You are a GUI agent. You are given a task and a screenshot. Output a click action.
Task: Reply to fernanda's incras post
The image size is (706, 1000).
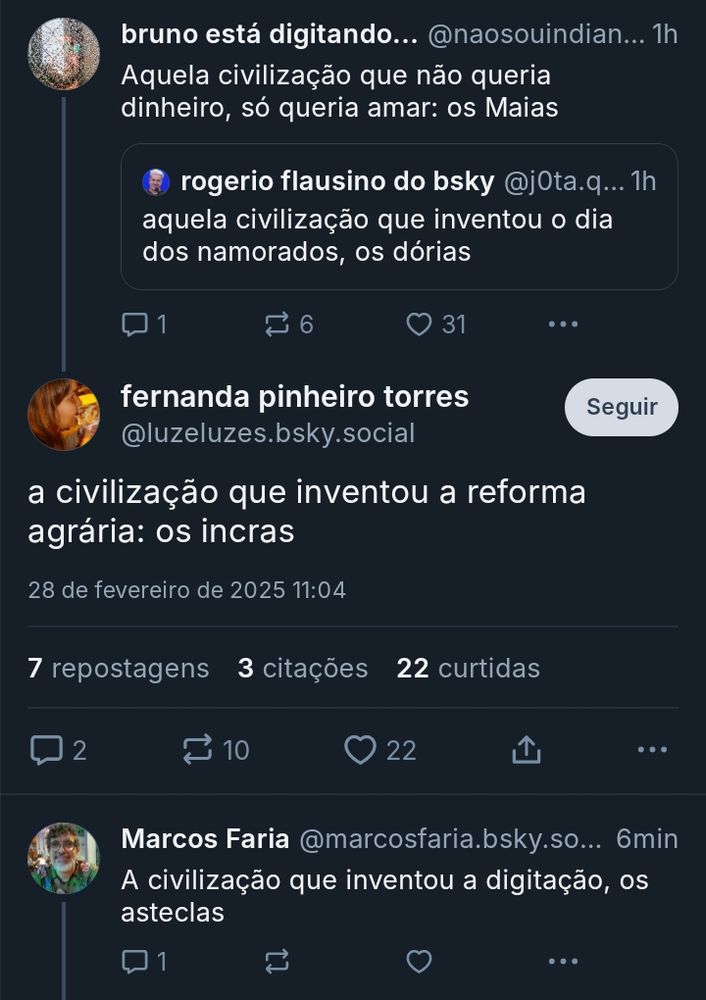[x=58, y=750]
